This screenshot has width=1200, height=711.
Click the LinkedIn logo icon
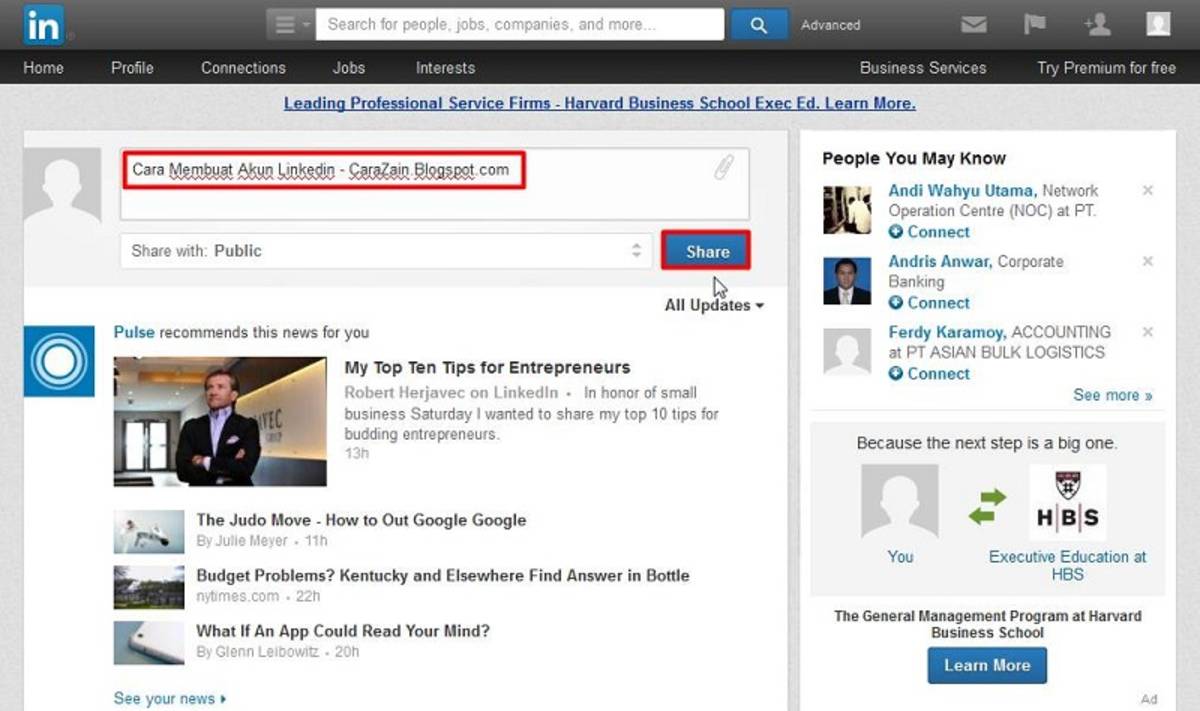43,24
